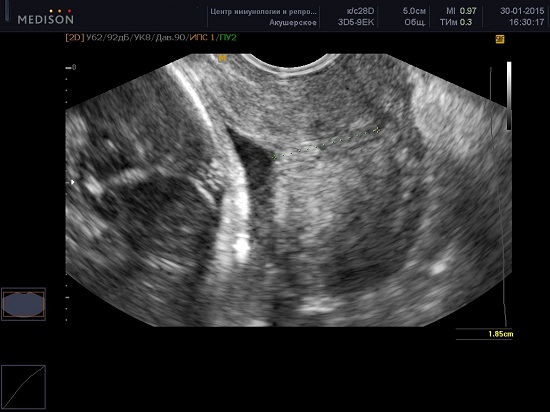550x412 pixels.
Task: Click the date 30-01-2015 in header
Action: 522,11
